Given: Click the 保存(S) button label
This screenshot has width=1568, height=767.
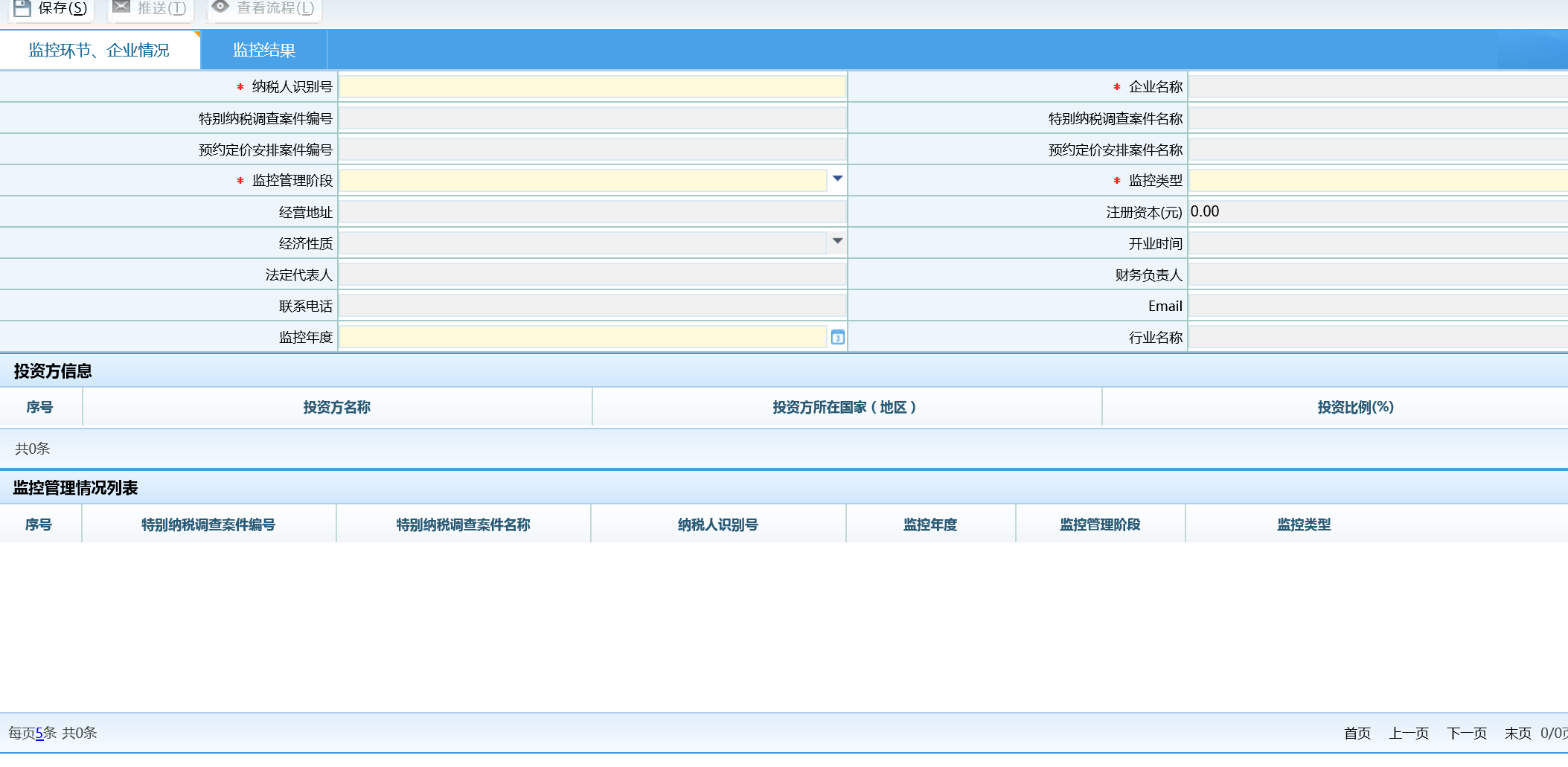Looking at the screenshot, I should (63, 8).
